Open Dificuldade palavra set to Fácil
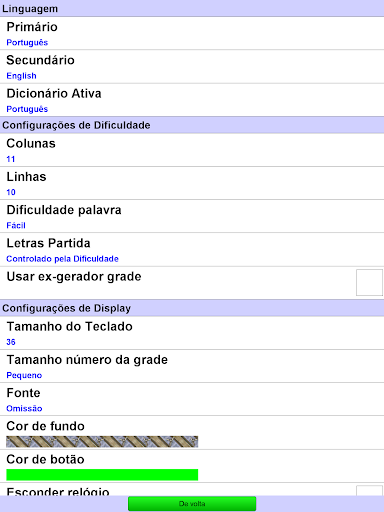 coord(192,216)
